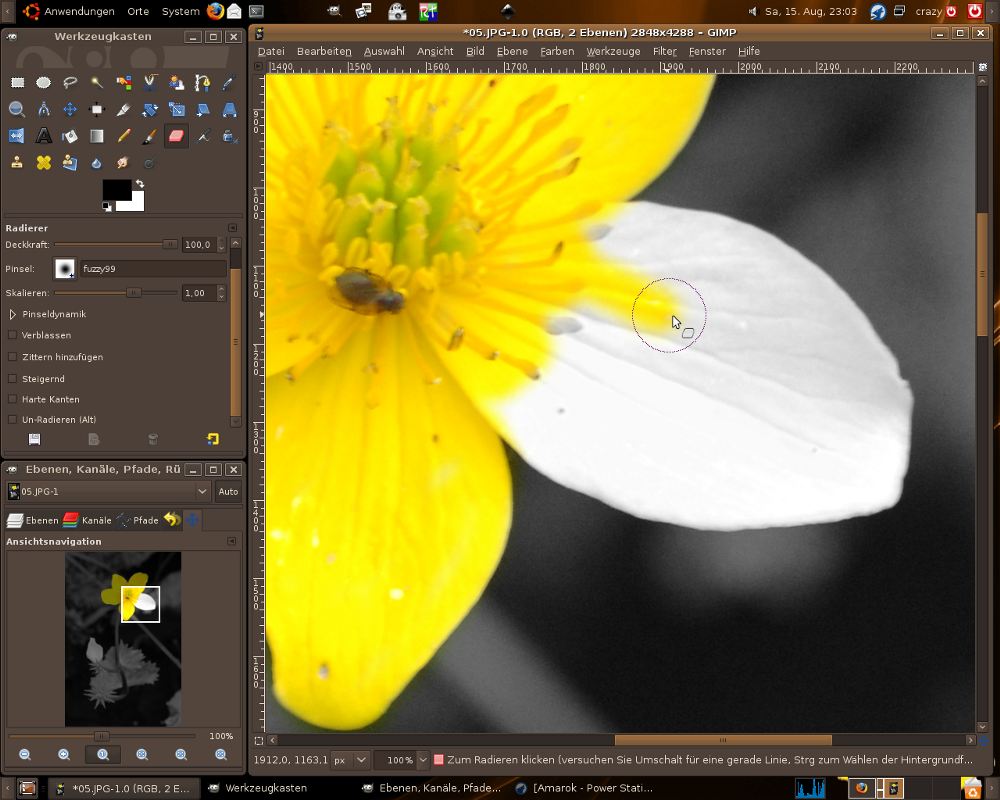
Task: Toggle the Quick Mask button
Action: point(258,741)
